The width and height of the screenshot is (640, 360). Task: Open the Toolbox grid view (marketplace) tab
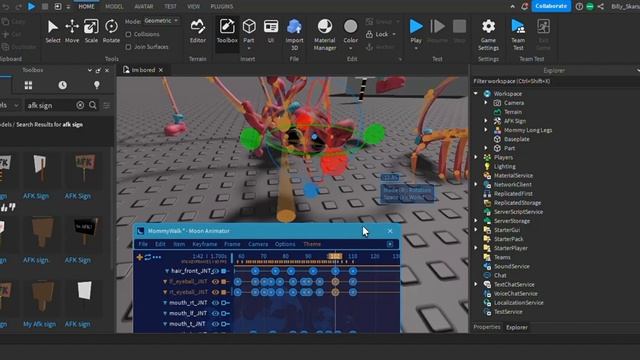click(28, 85)
